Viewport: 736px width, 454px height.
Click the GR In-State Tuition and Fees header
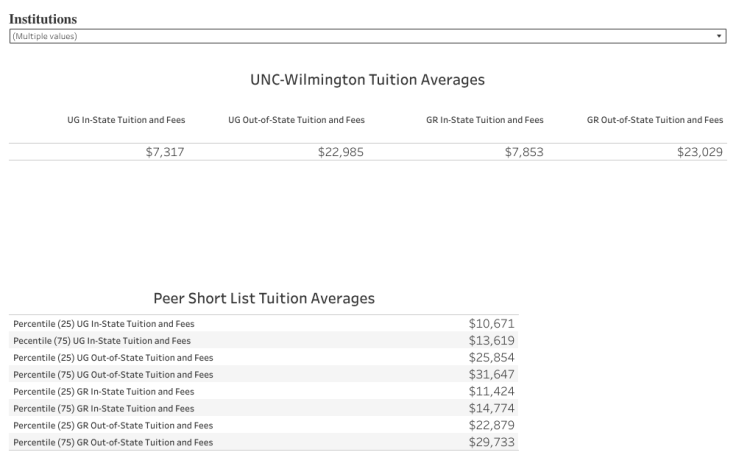coord(485,120)
